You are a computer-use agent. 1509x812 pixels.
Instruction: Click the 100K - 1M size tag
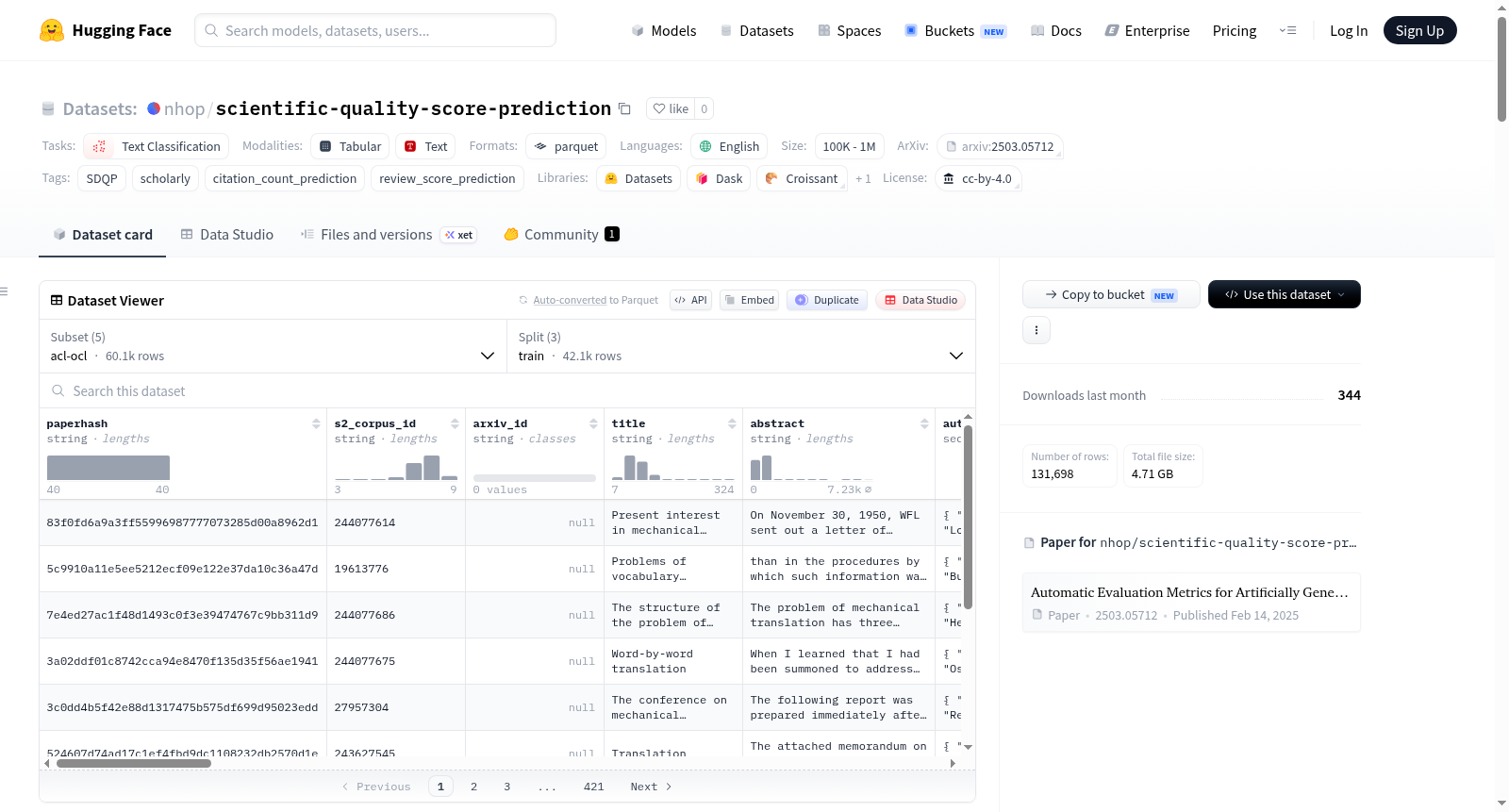pos(849,146)
